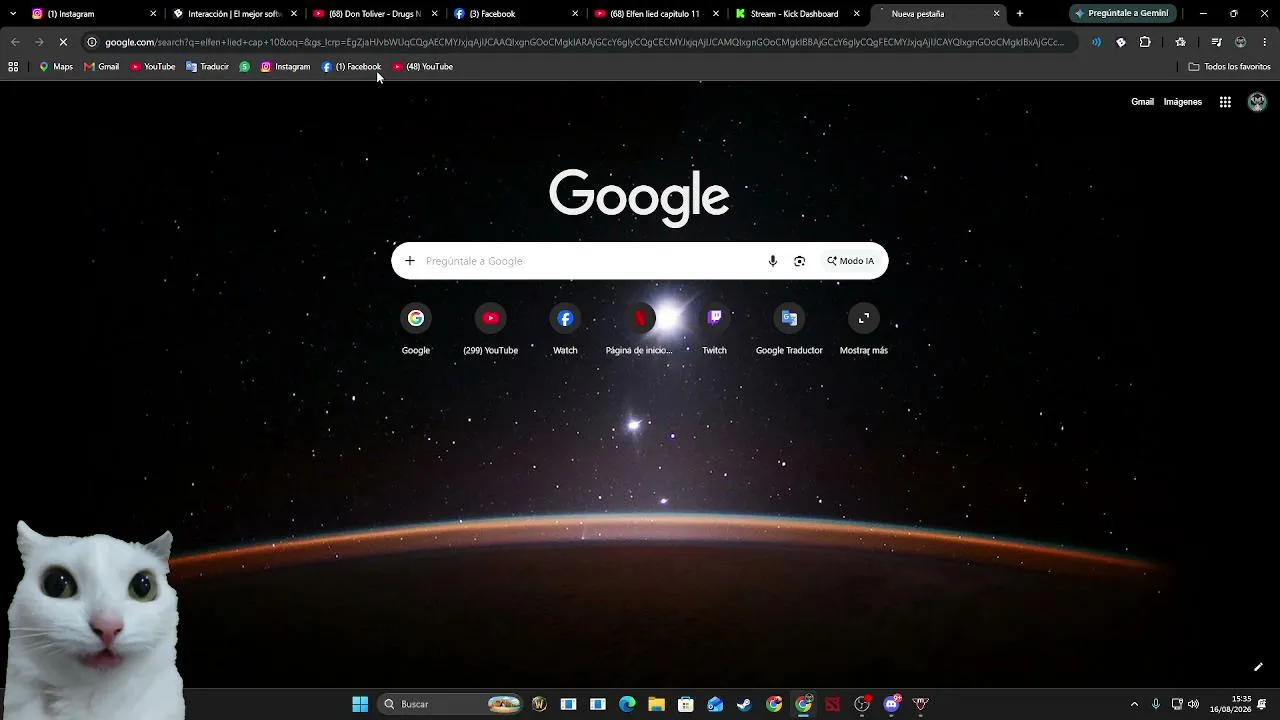Open the taskbar clock and date
This screenshot has width=1280, height=720.
click(x=1230, y=704)
